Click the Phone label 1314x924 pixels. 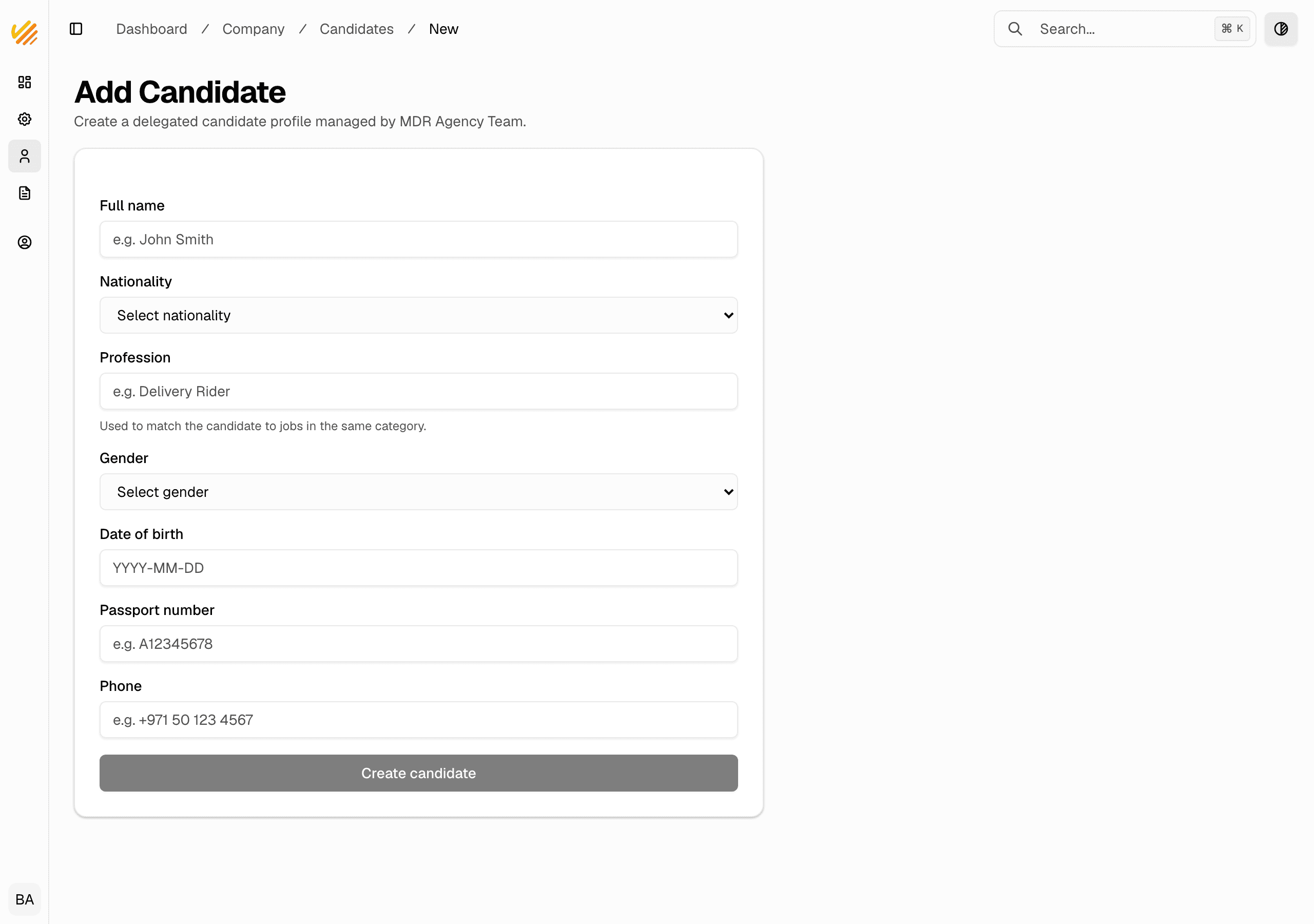[120, 686]
